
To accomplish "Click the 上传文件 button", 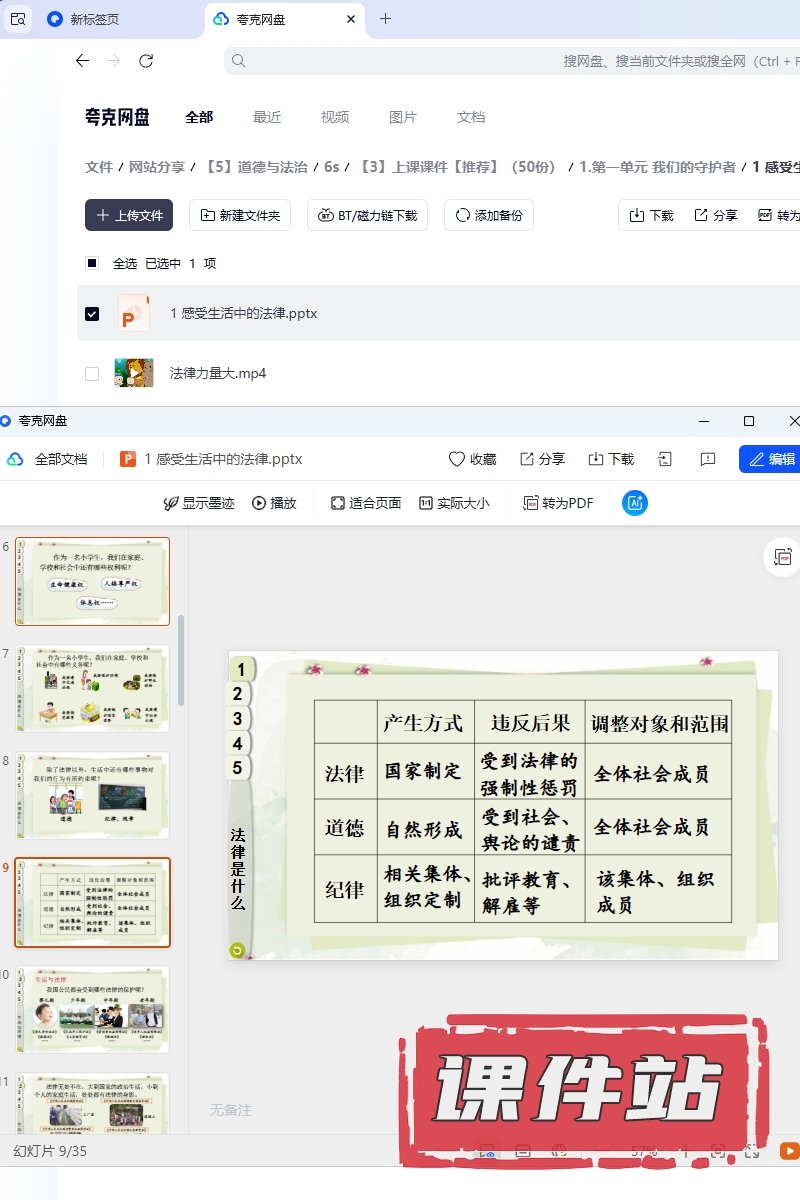I will click(x=129, y=215).
